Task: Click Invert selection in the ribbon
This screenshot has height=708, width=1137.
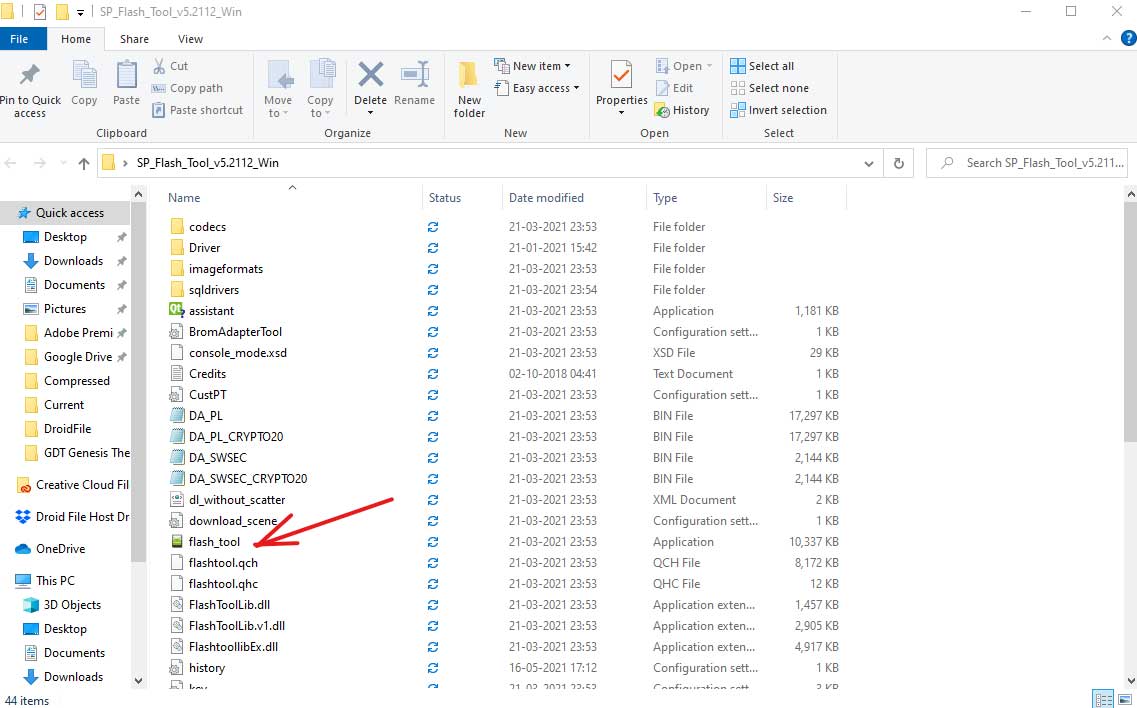Action: coord(778,110)
